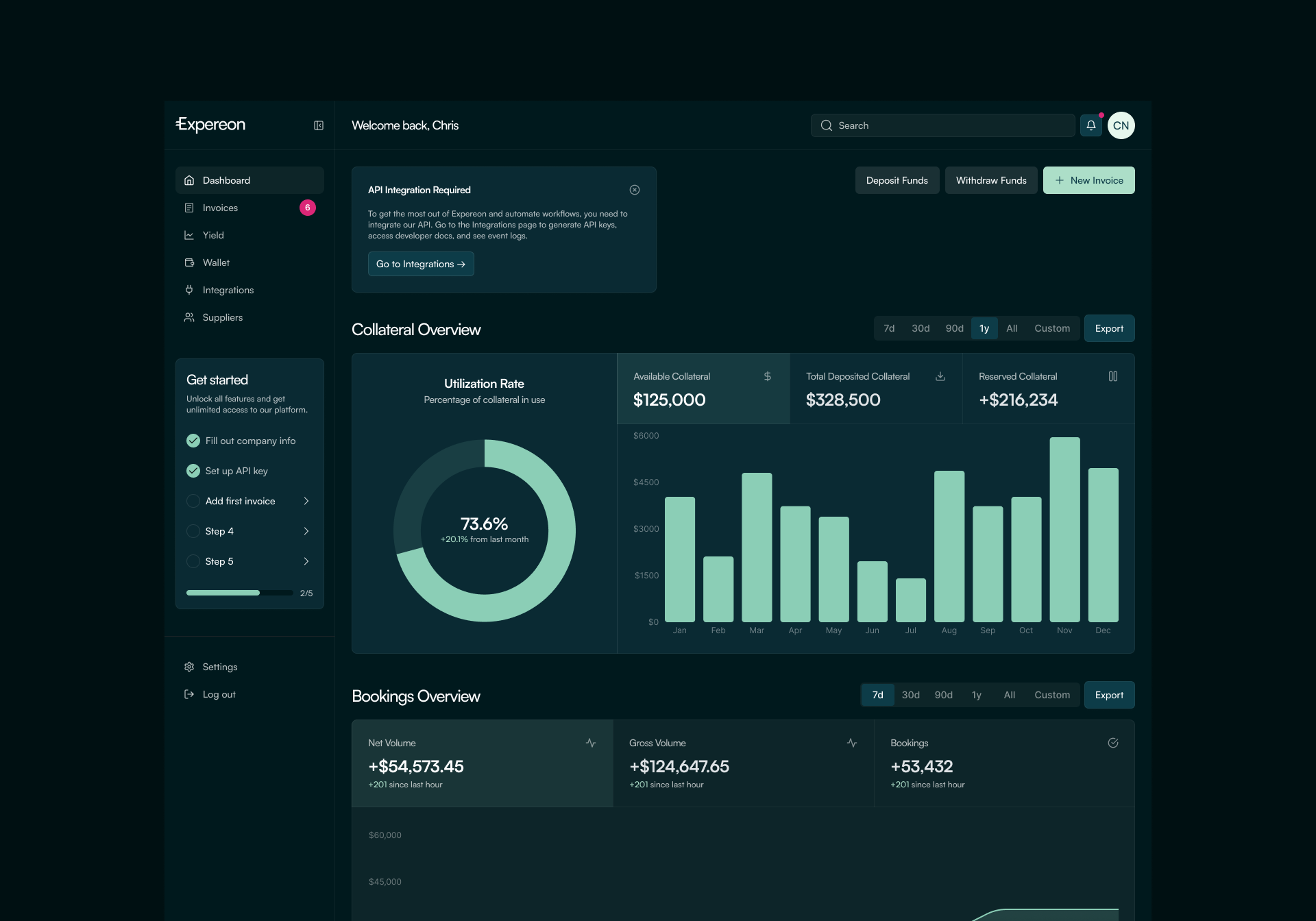Toggle the Fill out company info checkmark
Image resolution: width=1316 pixels, height=921 pixels.
click(x=193, y=441)
